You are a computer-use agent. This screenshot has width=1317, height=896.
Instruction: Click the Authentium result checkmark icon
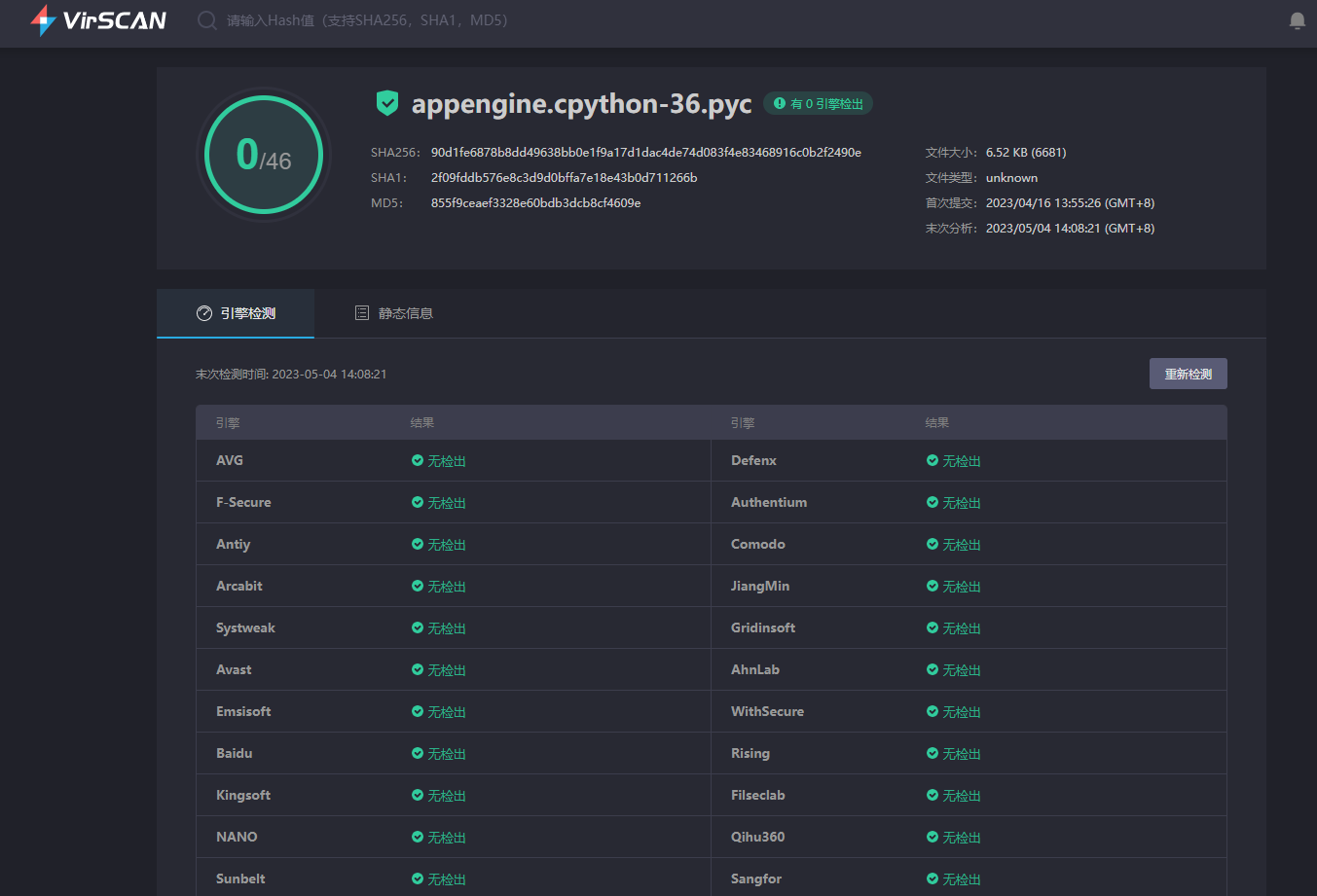[x=933, y=502]
